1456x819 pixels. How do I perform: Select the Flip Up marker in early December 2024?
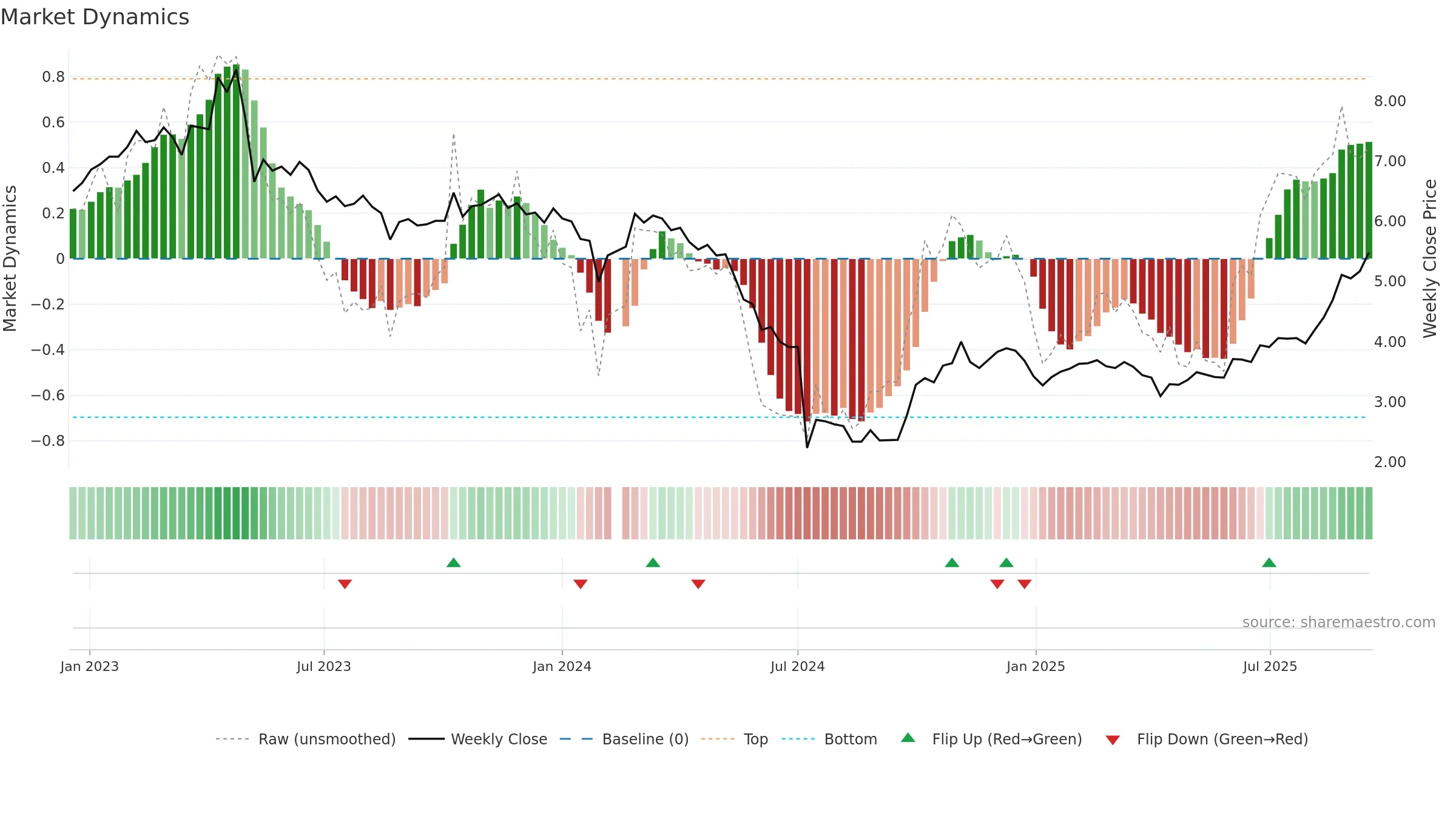pos(1006,562)
